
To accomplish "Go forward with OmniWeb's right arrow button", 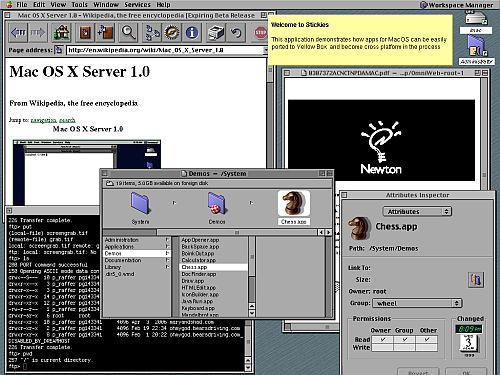I will click(x=38, y=33).
